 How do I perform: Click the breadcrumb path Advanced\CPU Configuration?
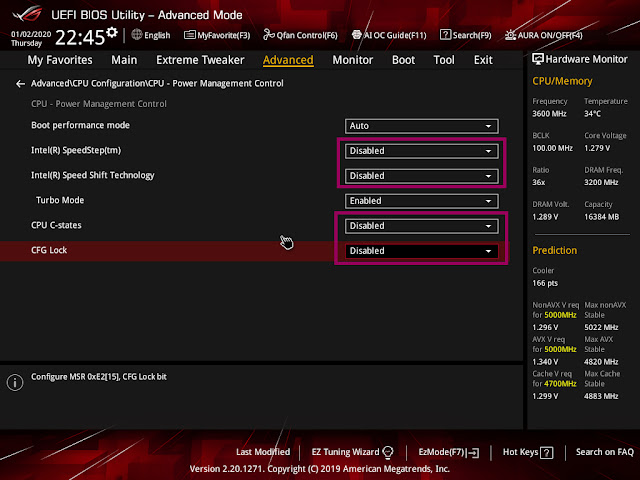coord(88,83)
